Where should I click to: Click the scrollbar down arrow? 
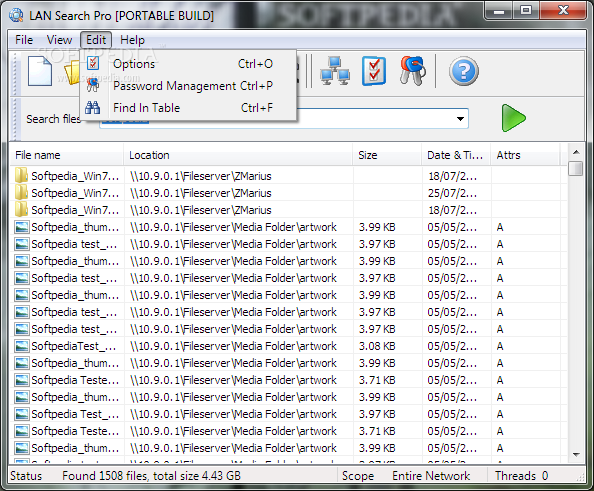click(x=576, y=454)
